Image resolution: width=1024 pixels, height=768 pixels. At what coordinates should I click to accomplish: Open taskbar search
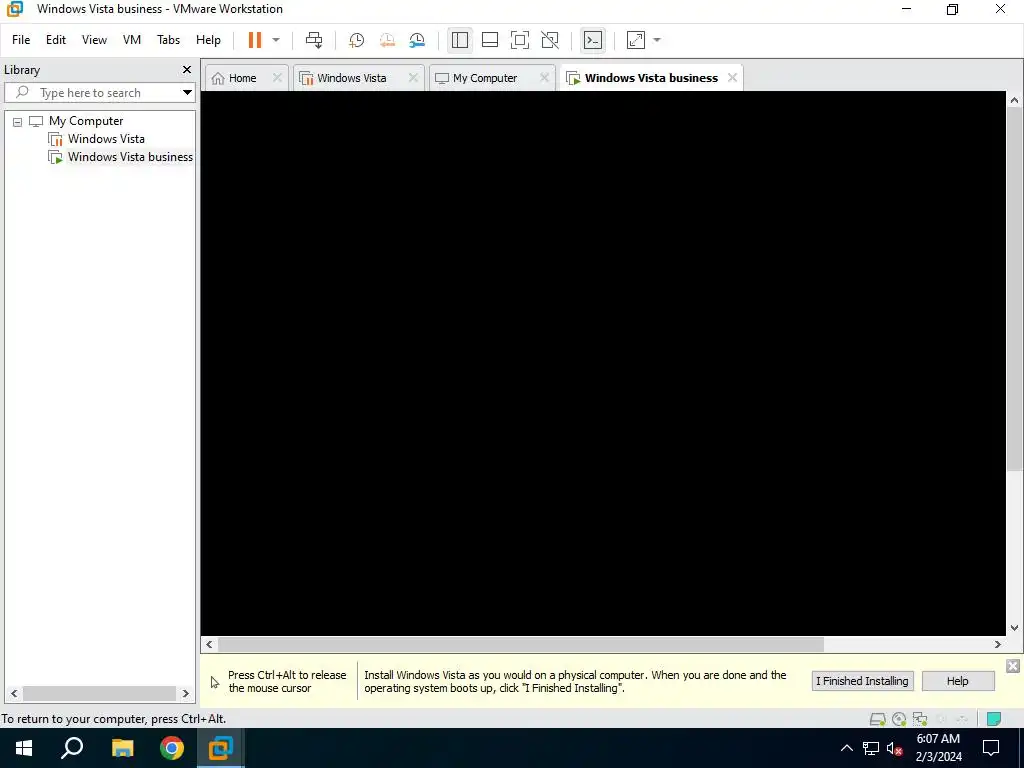[x=72, y=748]
